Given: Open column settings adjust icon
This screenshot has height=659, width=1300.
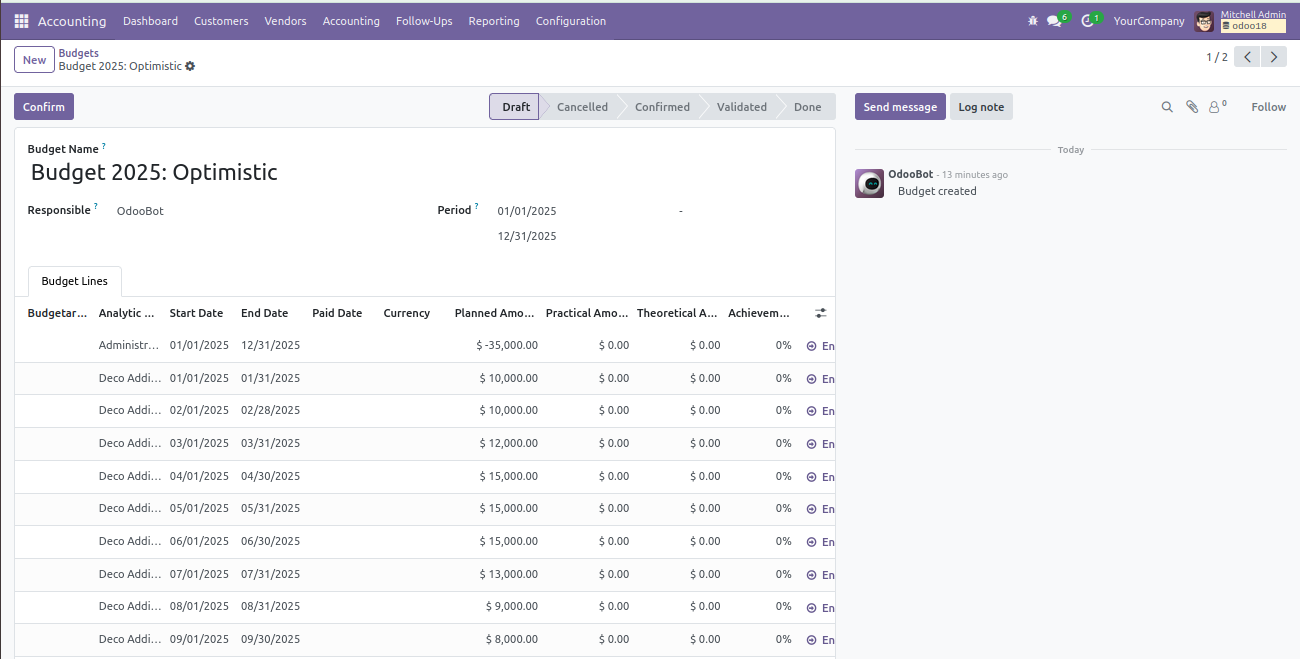Looking at the screenshot, I should point(821,313).
